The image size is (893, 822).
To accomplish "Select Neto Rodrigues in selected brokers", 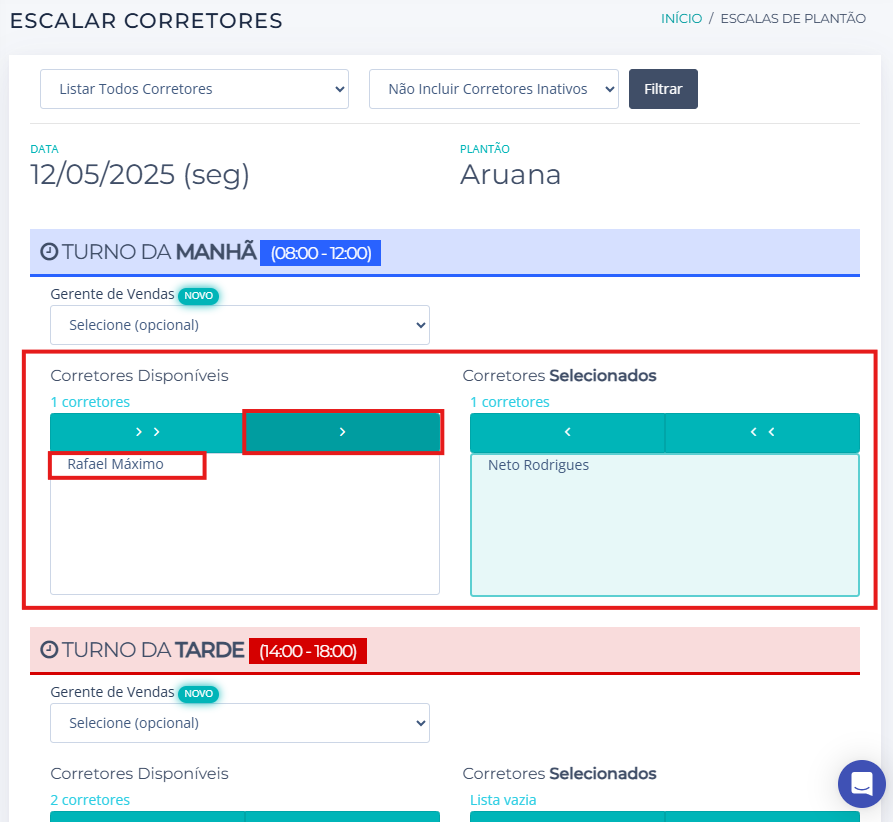I will click(x=538, y=465).
